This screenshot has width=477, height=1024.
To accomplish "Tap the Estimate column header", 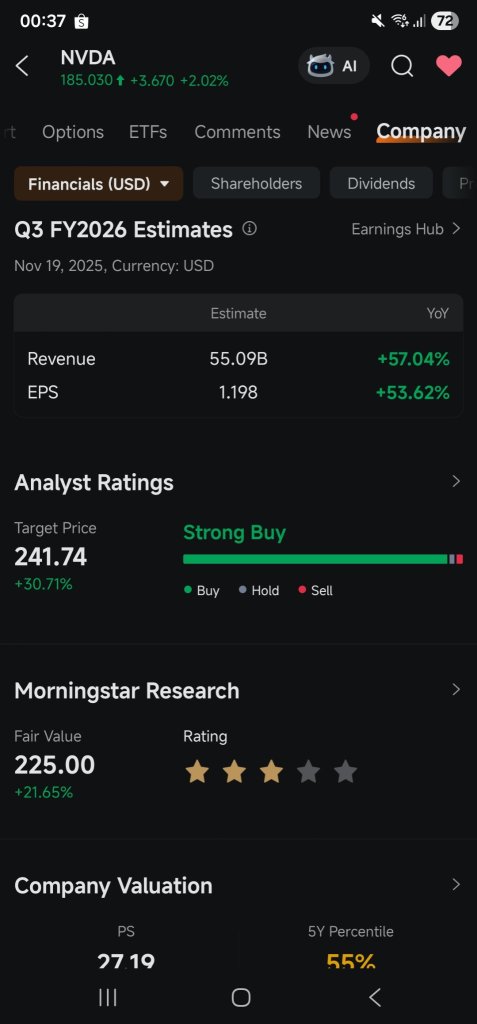I will pyautogui.click(x=238, y=313).
